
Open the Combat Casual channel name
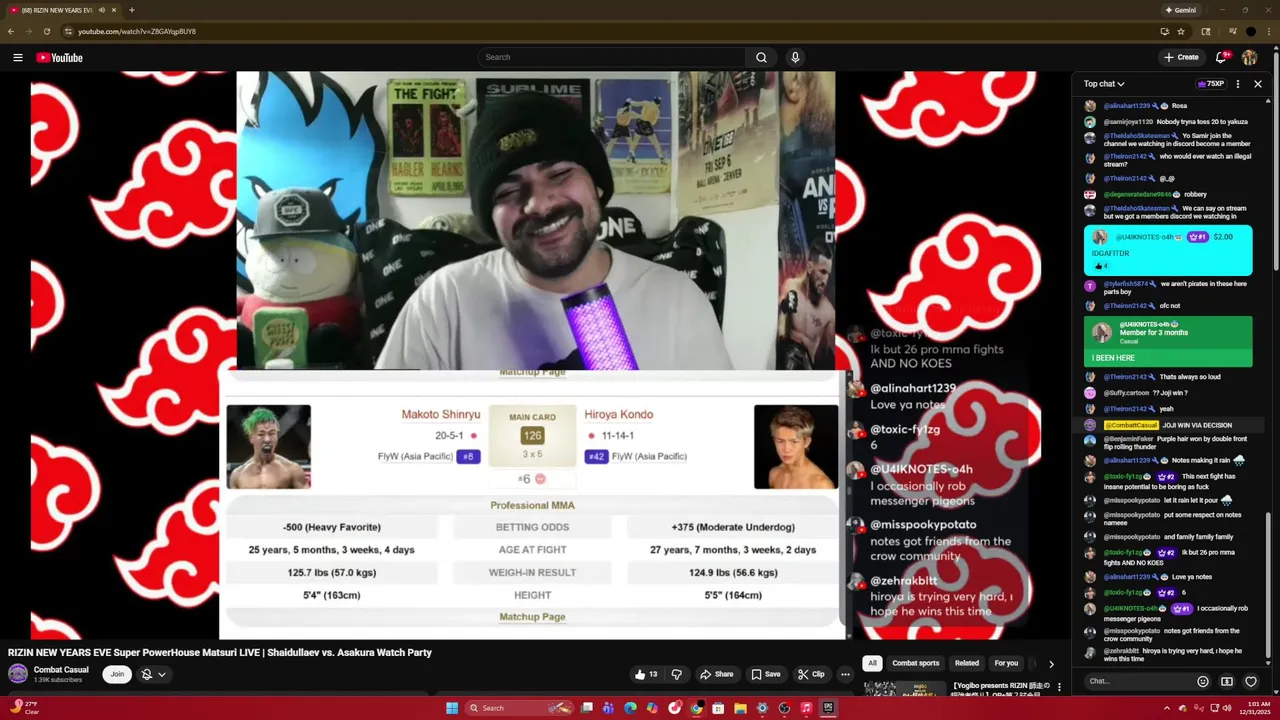[61, 670]
